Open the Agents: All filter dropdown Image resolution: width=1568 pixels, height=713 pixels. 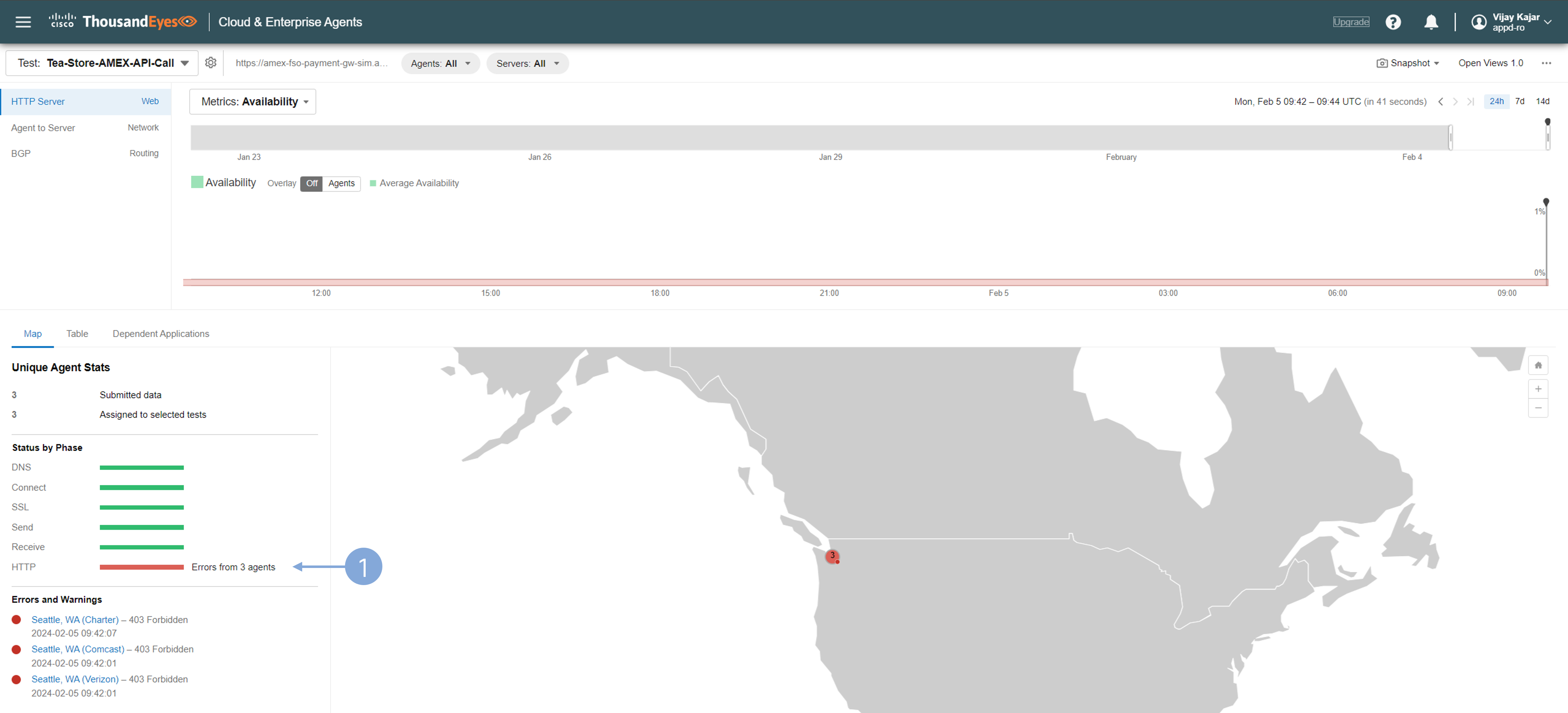440,63
